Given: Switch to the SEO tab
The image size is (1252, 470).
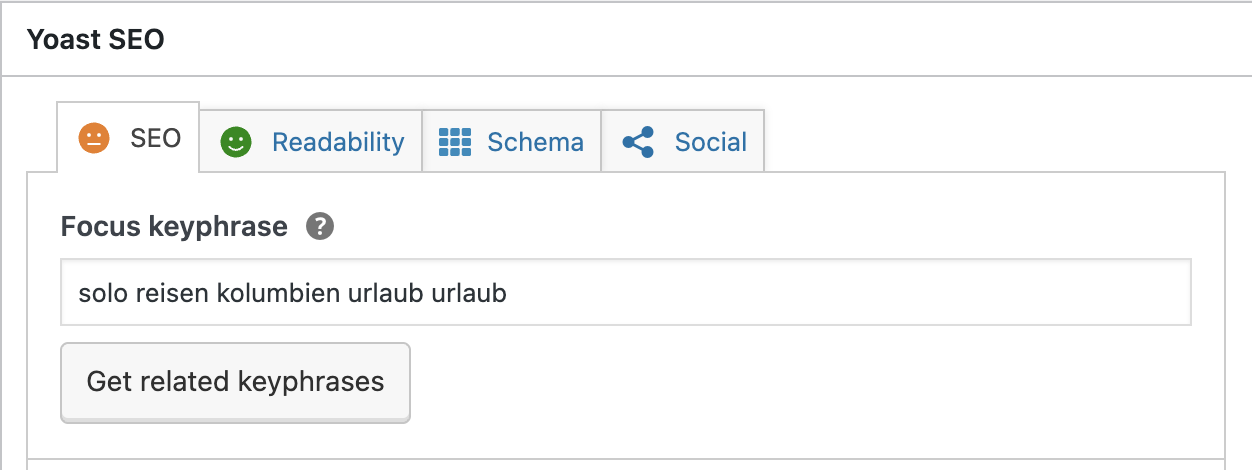Looking at the screenshot, I should tap(155, 139).
